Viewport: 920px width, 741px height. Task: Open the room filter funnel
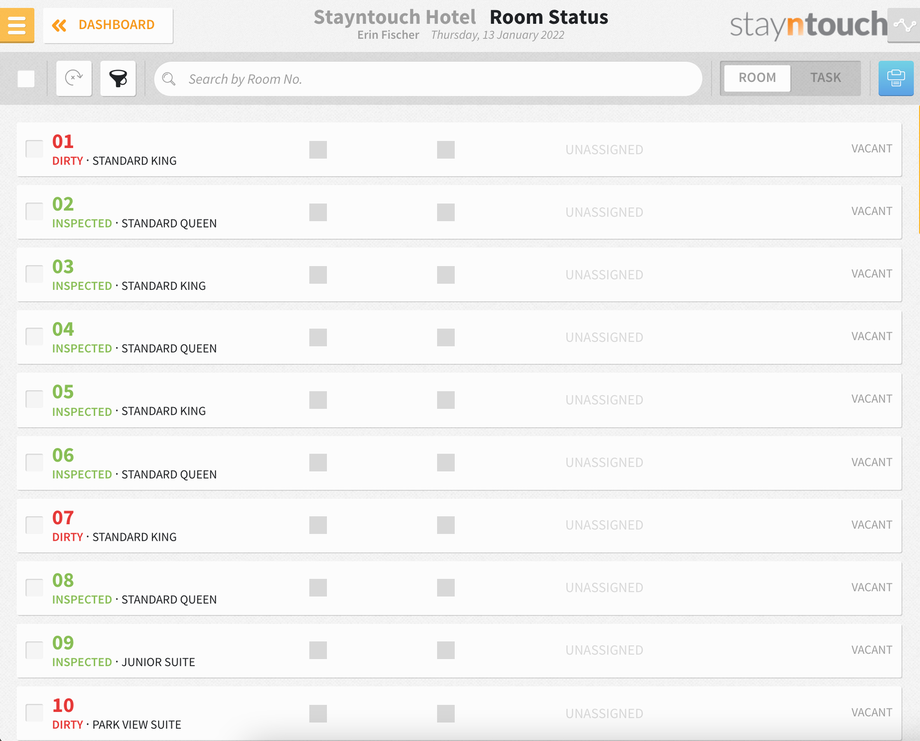118,78
